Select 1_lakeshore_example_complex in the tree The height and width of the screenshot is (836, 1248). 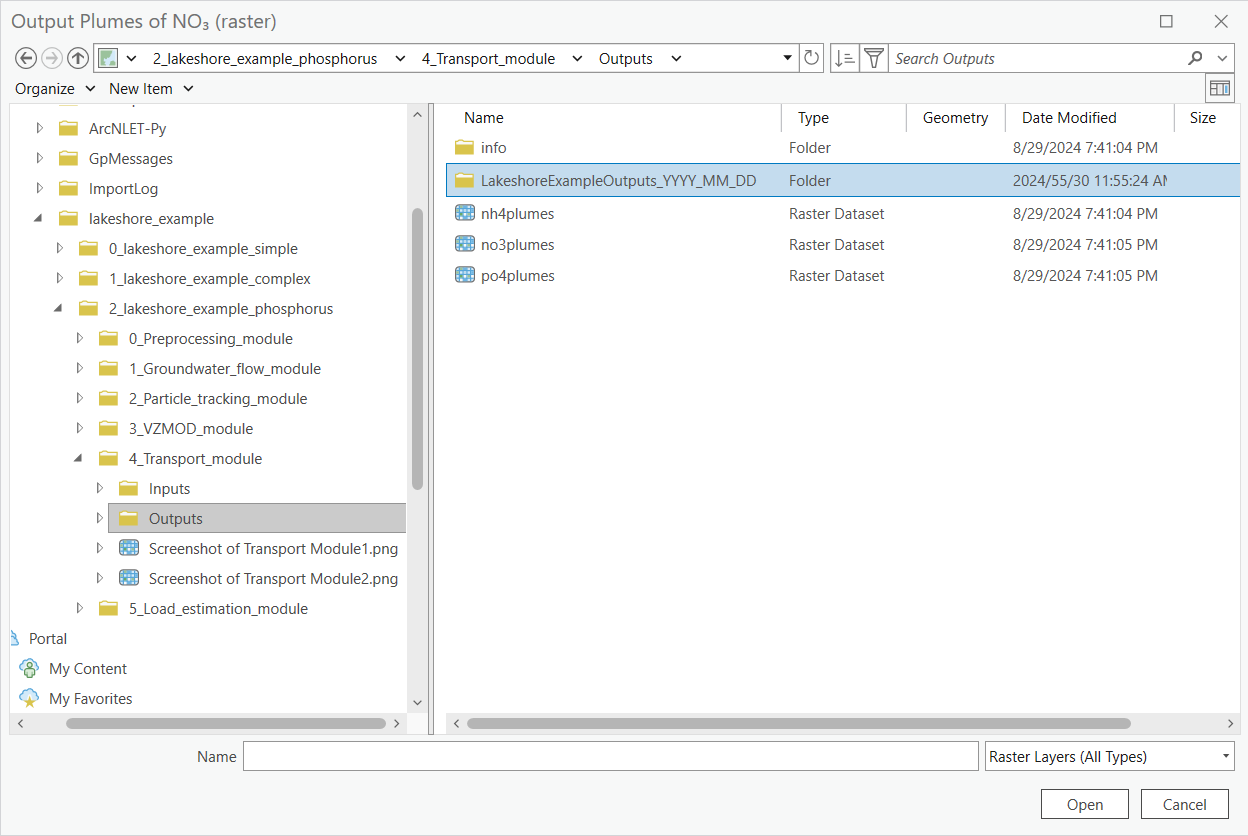(x=210, y=278)
